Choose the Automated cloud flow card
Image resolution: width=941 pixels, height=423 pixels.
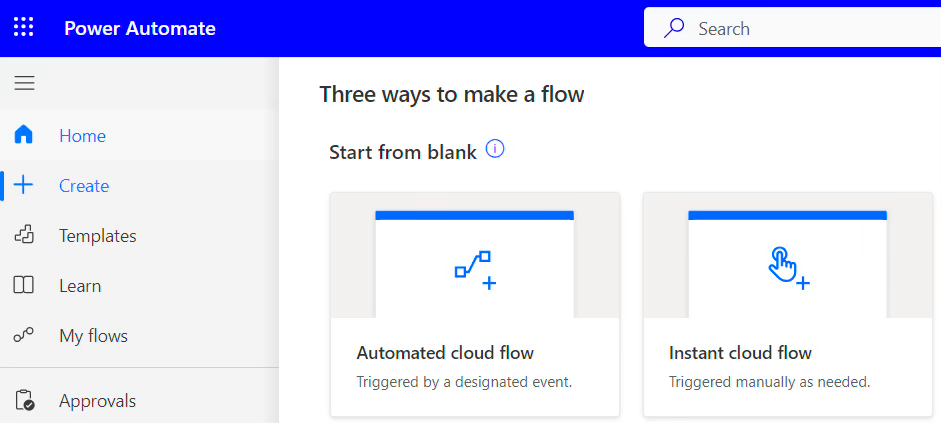pyautogui.click(x=474, y=304)
